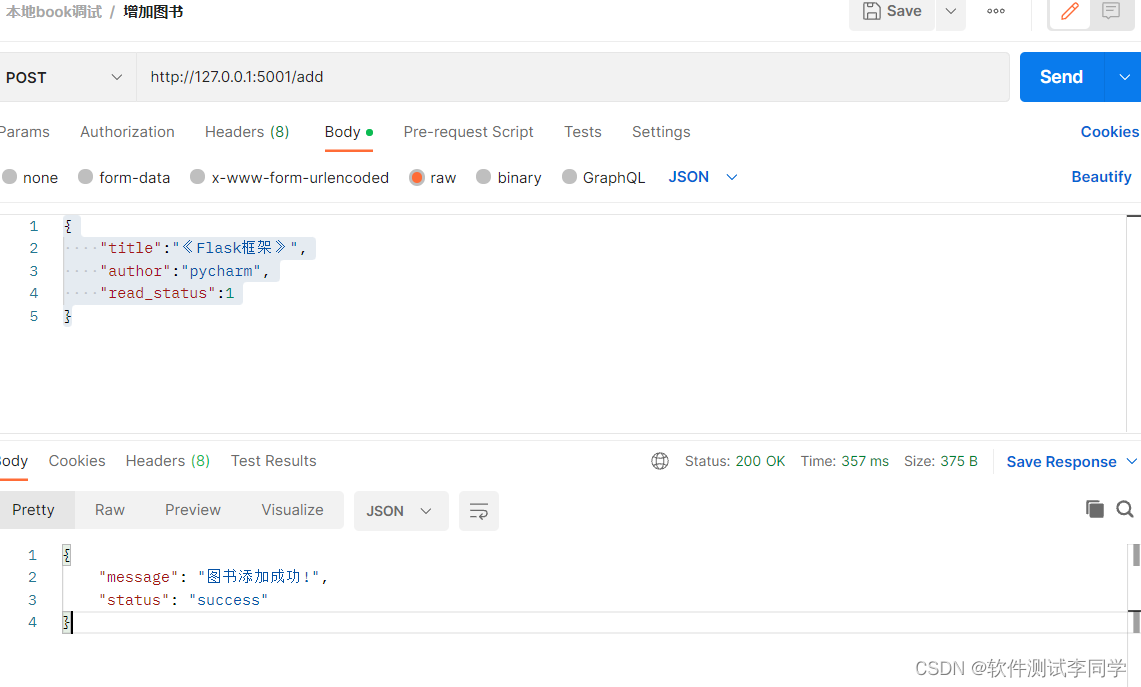Expand the Save Response dropdown
This screenshot has height=687, width=1141.
(1132, 461)
